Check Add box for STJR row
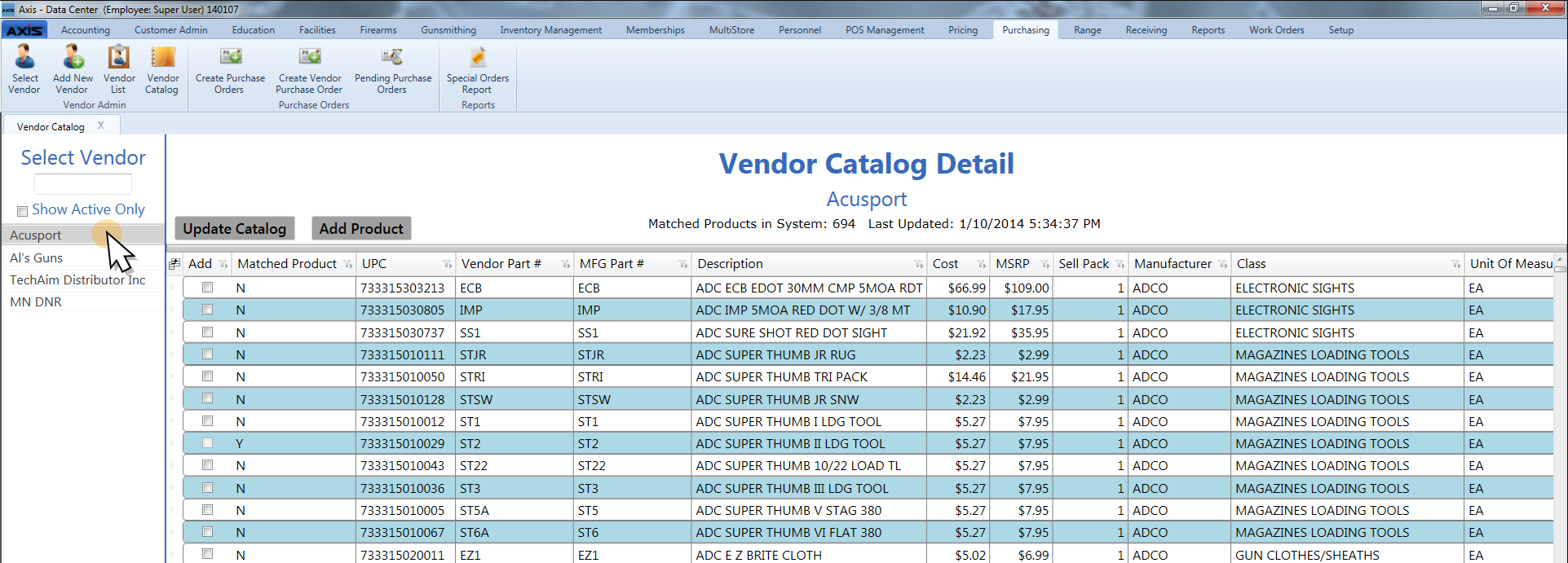 pyautogui.click(x=207, y=354)
